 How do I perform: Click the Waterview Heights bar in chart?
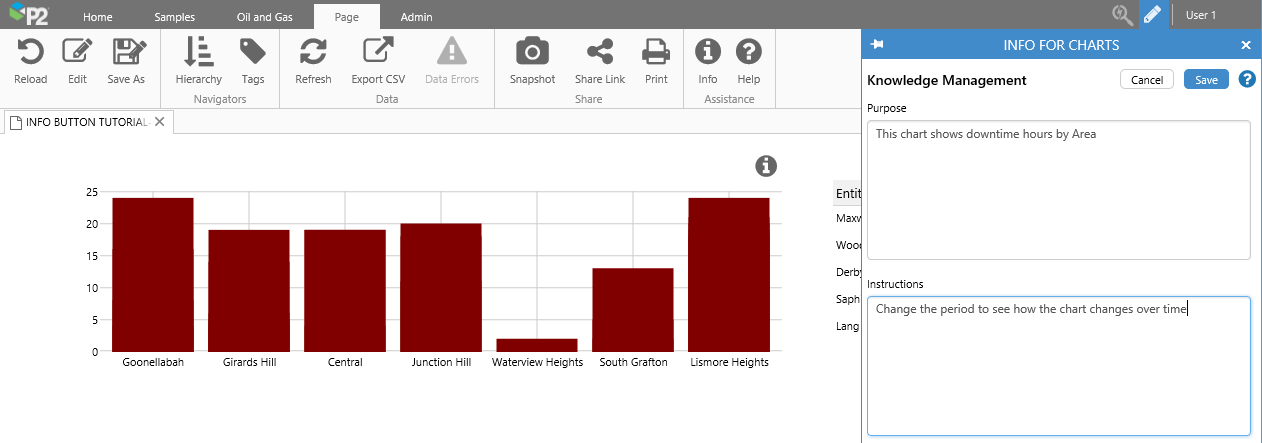[537, 345]
